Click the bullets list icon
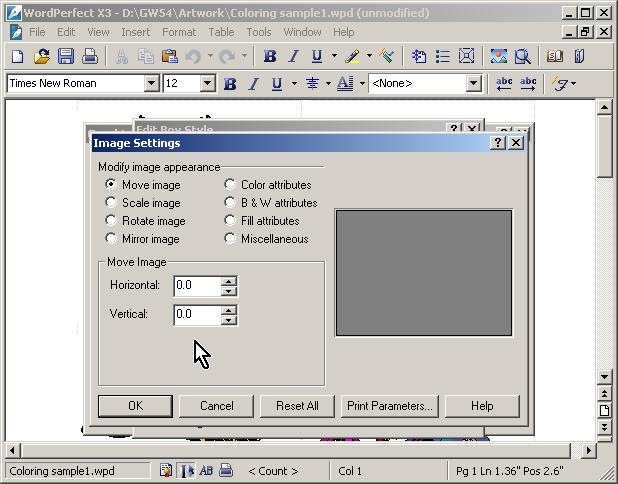618x484 pixels. click(443, 56)
